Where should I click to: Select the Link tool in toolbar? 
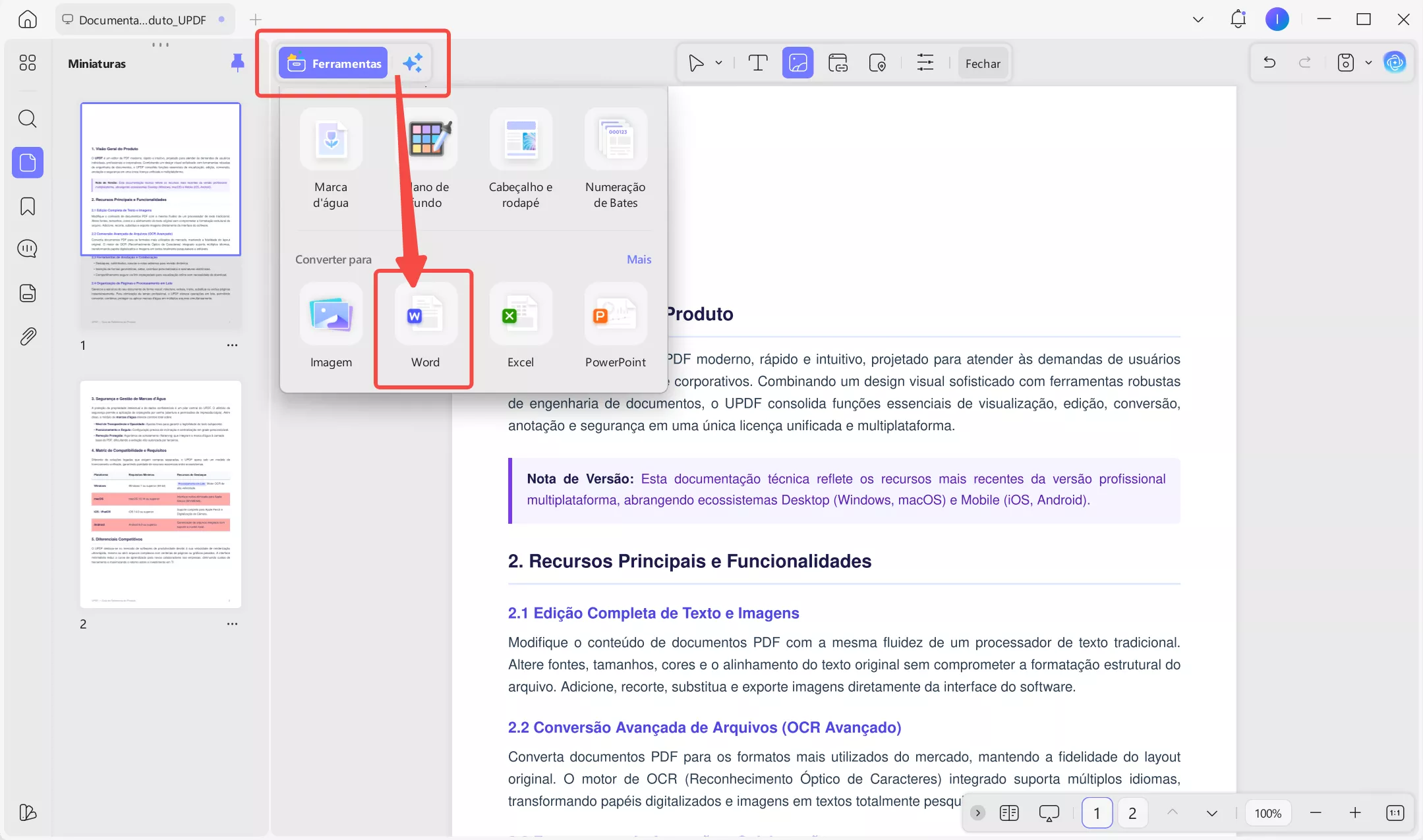coord(838,63)
